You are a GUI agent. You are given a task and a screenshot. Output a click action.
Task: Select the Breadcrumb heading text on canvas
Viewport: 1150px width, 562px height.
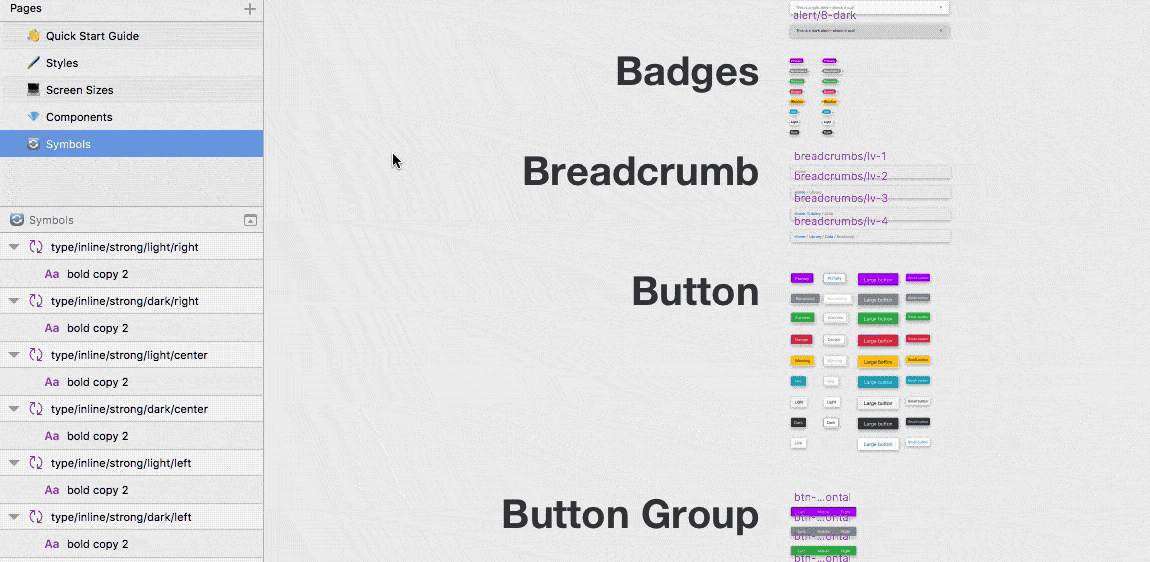640,172
